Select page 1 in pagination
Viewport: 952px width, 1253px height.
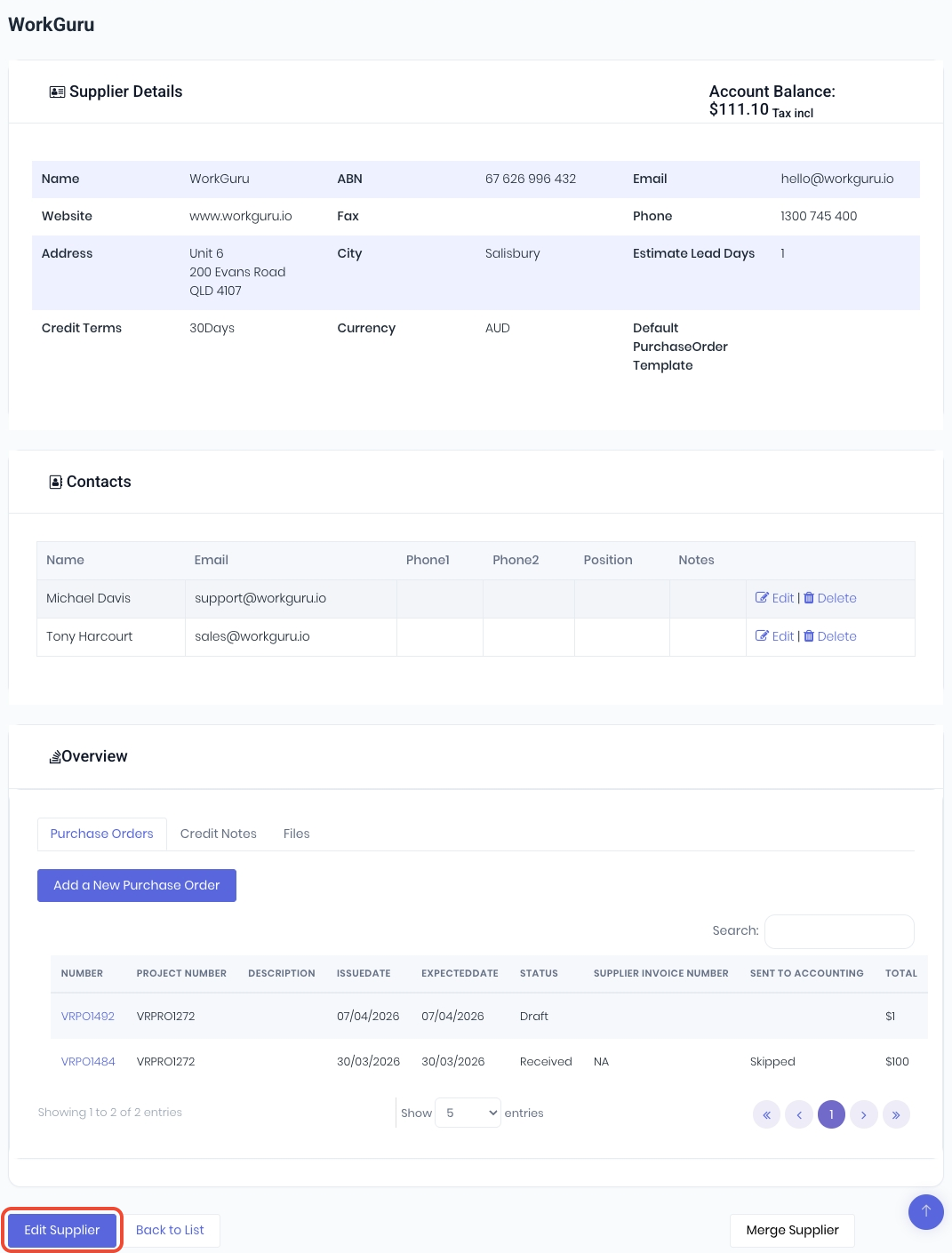click(831, 1114)
